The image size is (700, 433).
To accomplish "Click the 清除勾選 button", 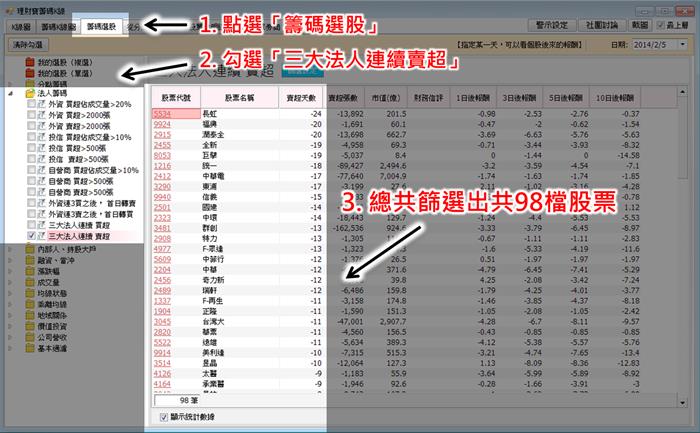I will 28,45.
